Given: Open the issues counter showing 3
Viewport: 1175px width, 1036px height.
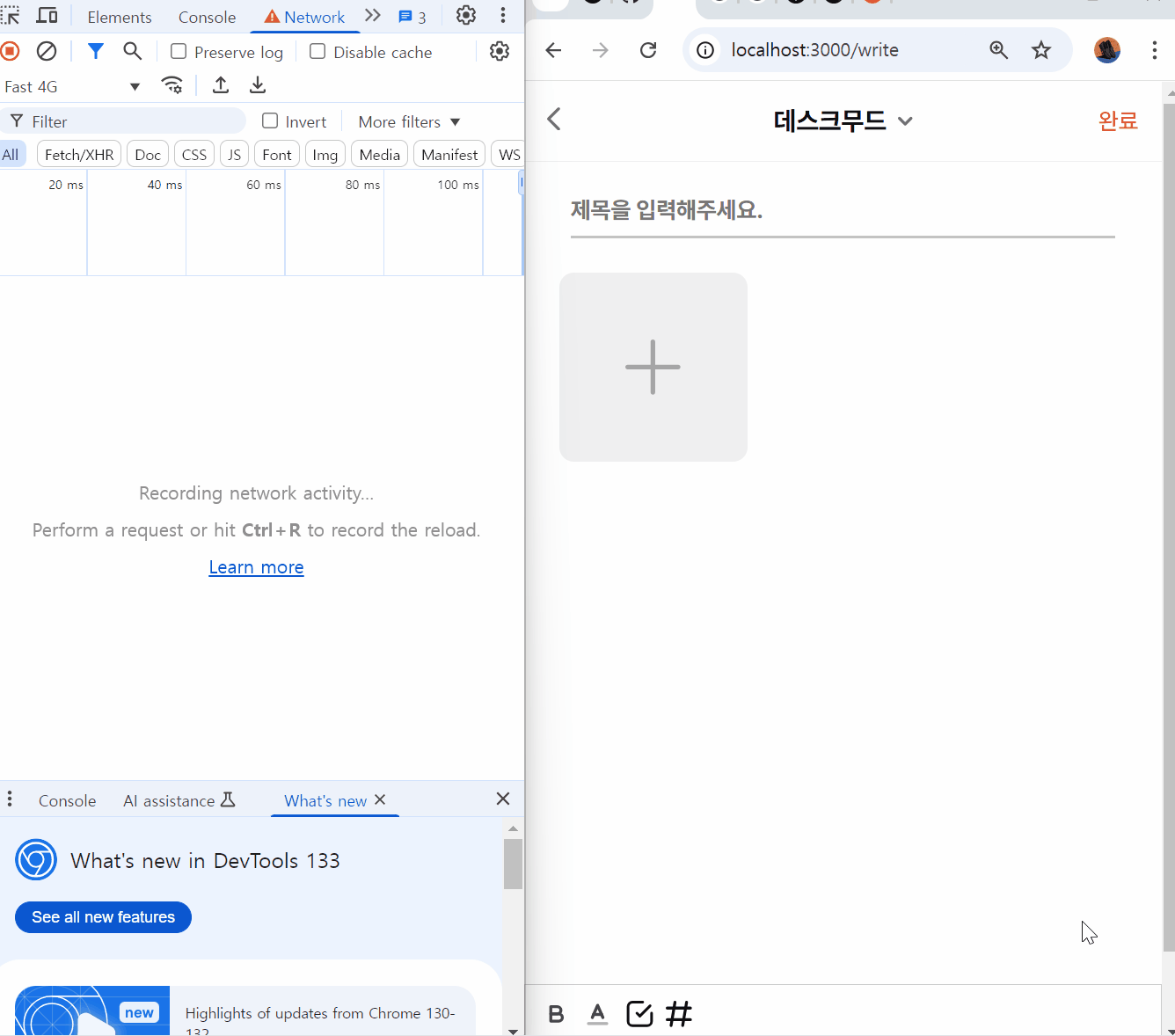Looking at the screenshot, I should pyautogui.click(x=412, y=17).
